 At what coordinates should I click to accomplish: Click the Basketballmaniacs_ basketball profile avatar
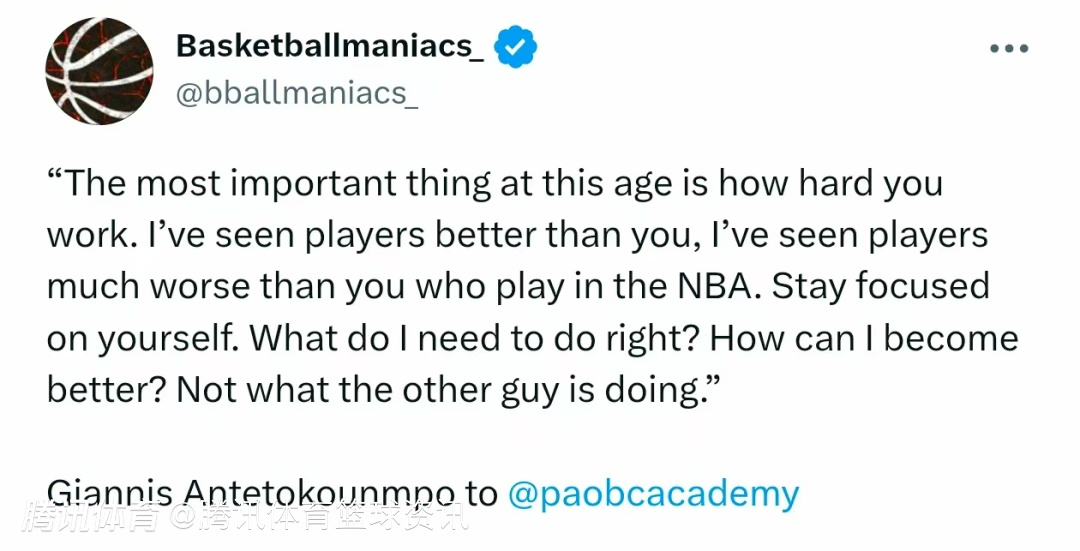99,71
